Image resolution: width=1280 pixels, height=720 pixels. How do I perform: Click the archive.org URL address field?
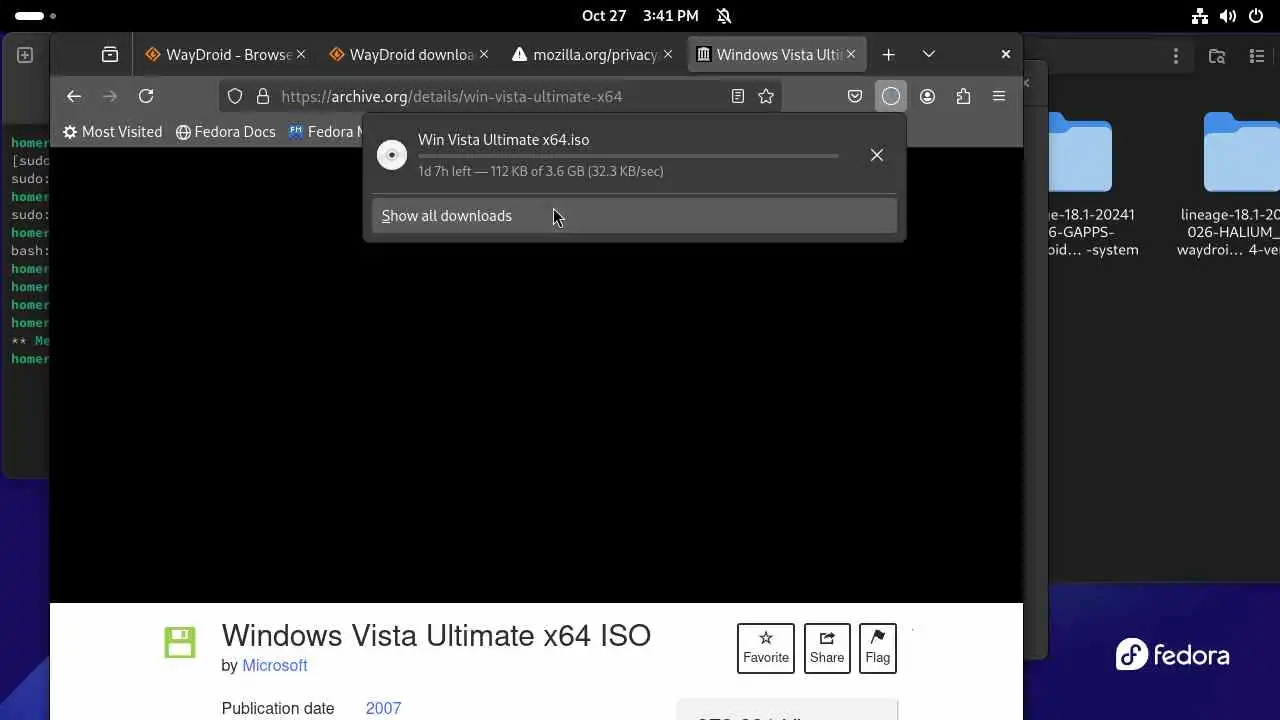500,96
